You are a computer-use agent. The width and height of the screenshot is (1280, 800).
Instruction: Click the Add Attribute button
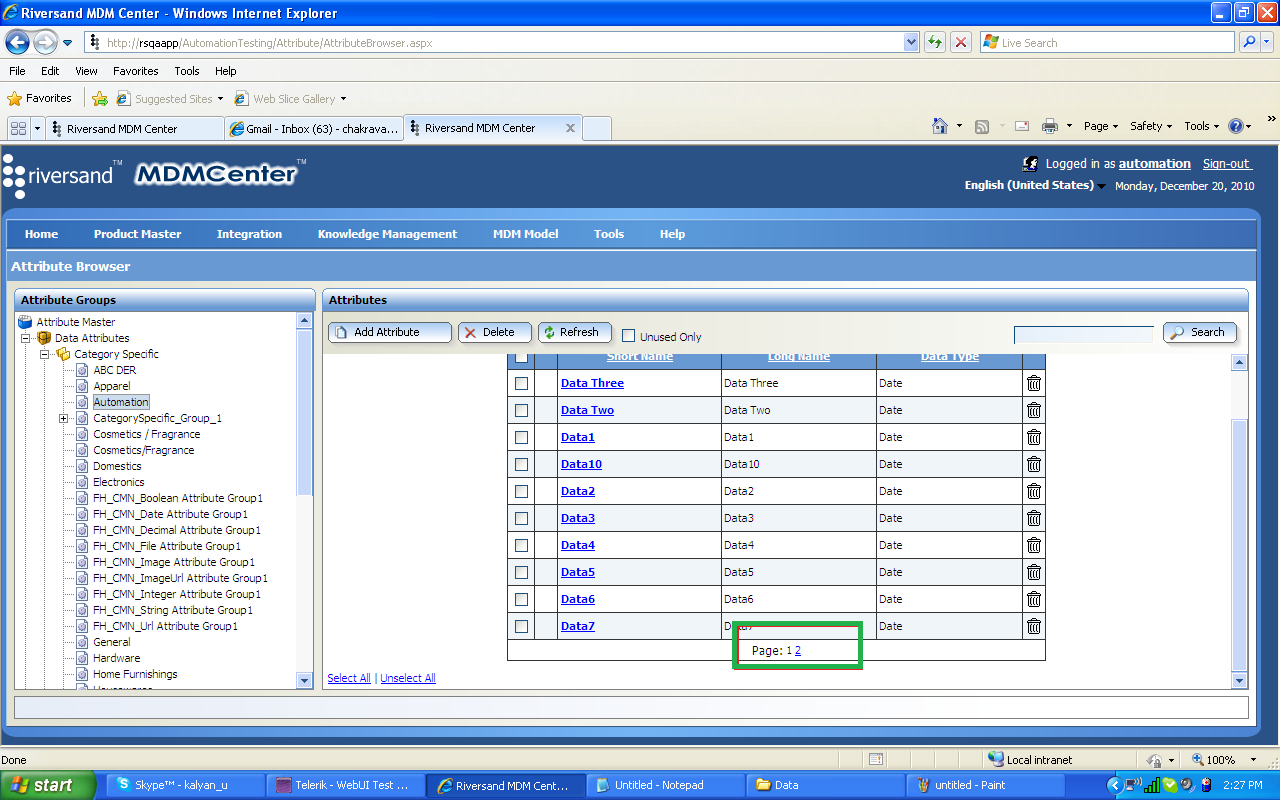point(390,332)
